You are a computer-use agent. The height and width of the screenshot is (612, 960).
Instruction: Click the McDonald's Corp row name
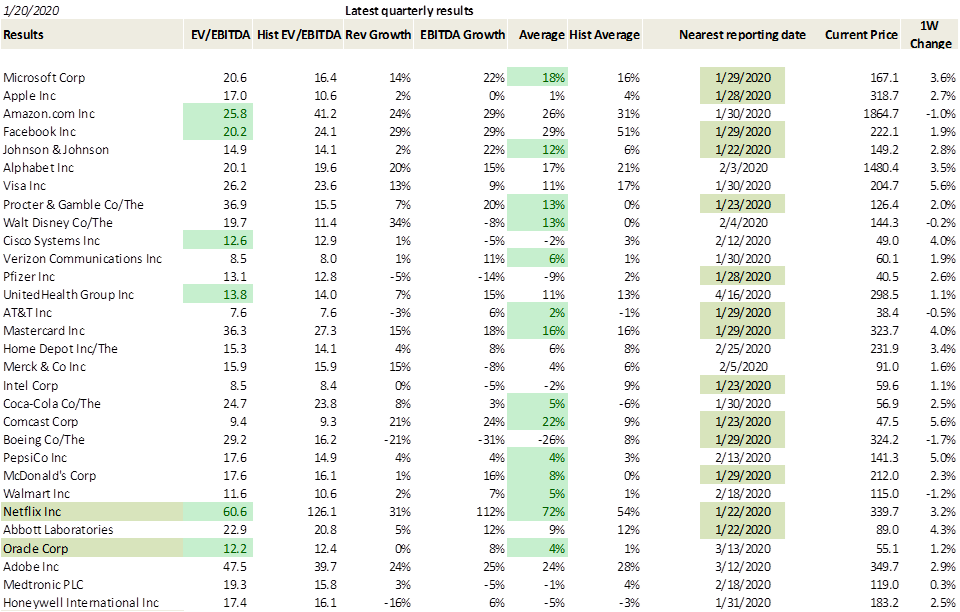tap(50, 476)
